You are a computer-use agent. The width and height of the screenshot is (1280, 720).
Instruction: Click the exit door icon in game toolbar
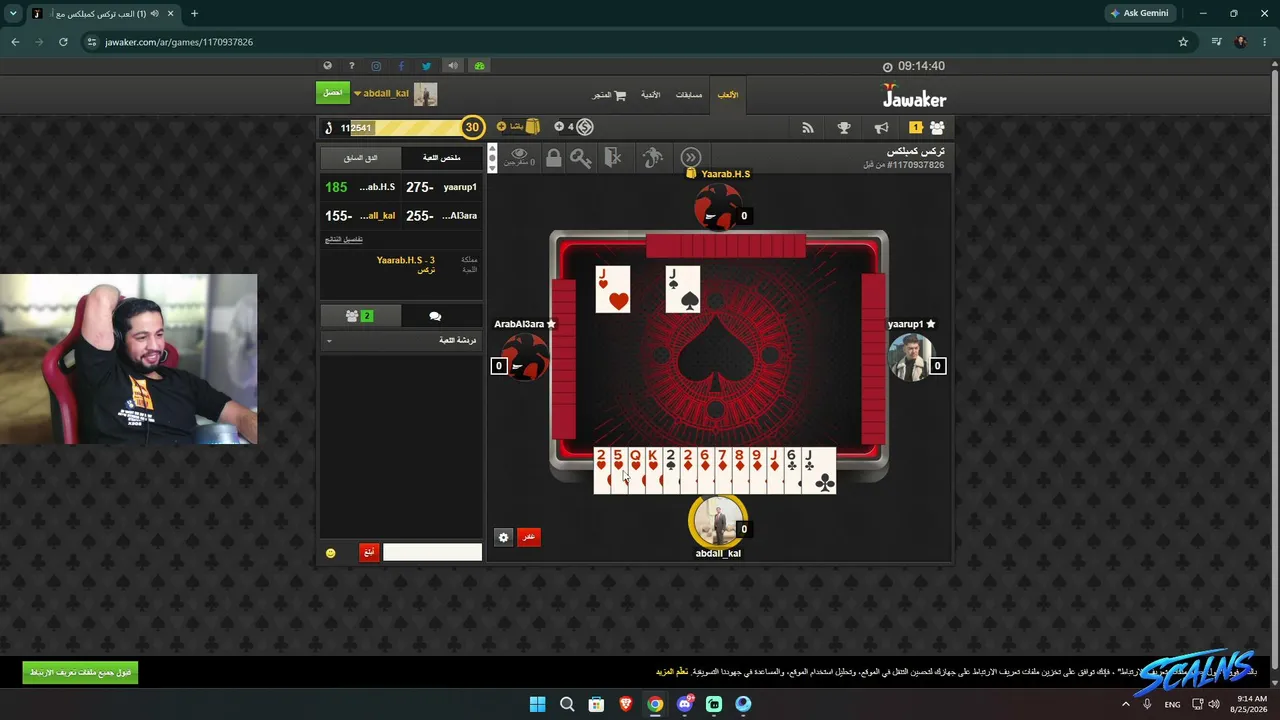613,157
